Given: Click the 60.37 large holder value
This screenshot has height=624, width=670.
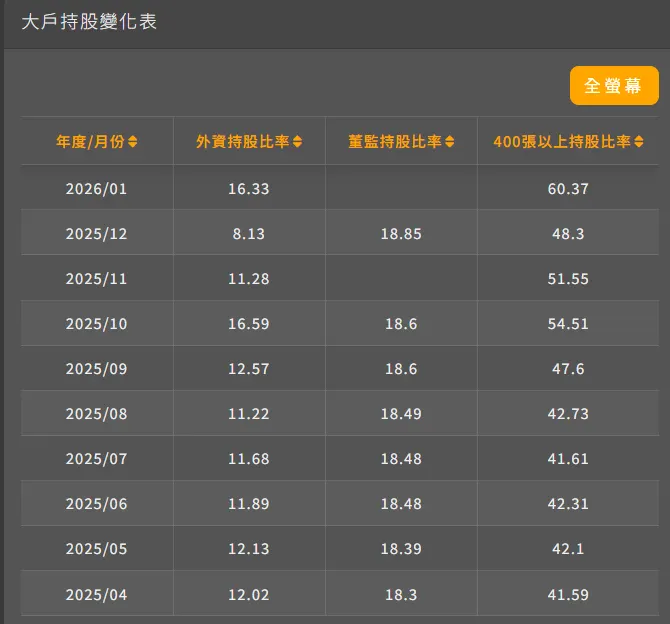Looking at the screenshot, I should click(568, 189).
